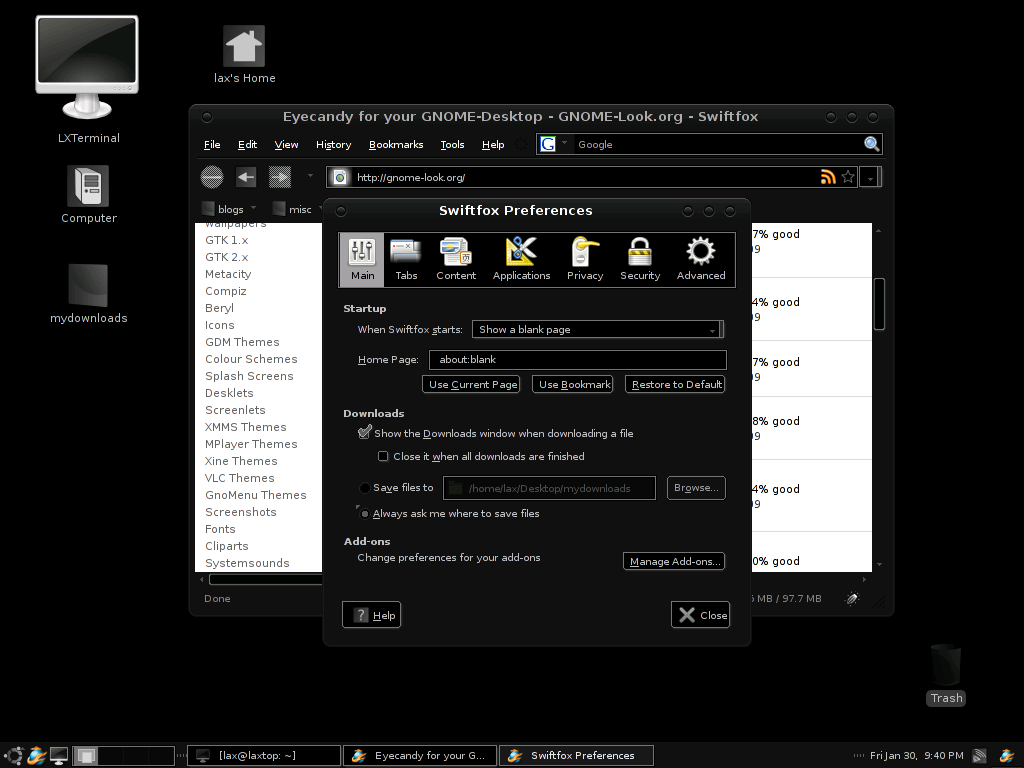
Task: Open the Security preferences pane
Action: pos(640,259)
